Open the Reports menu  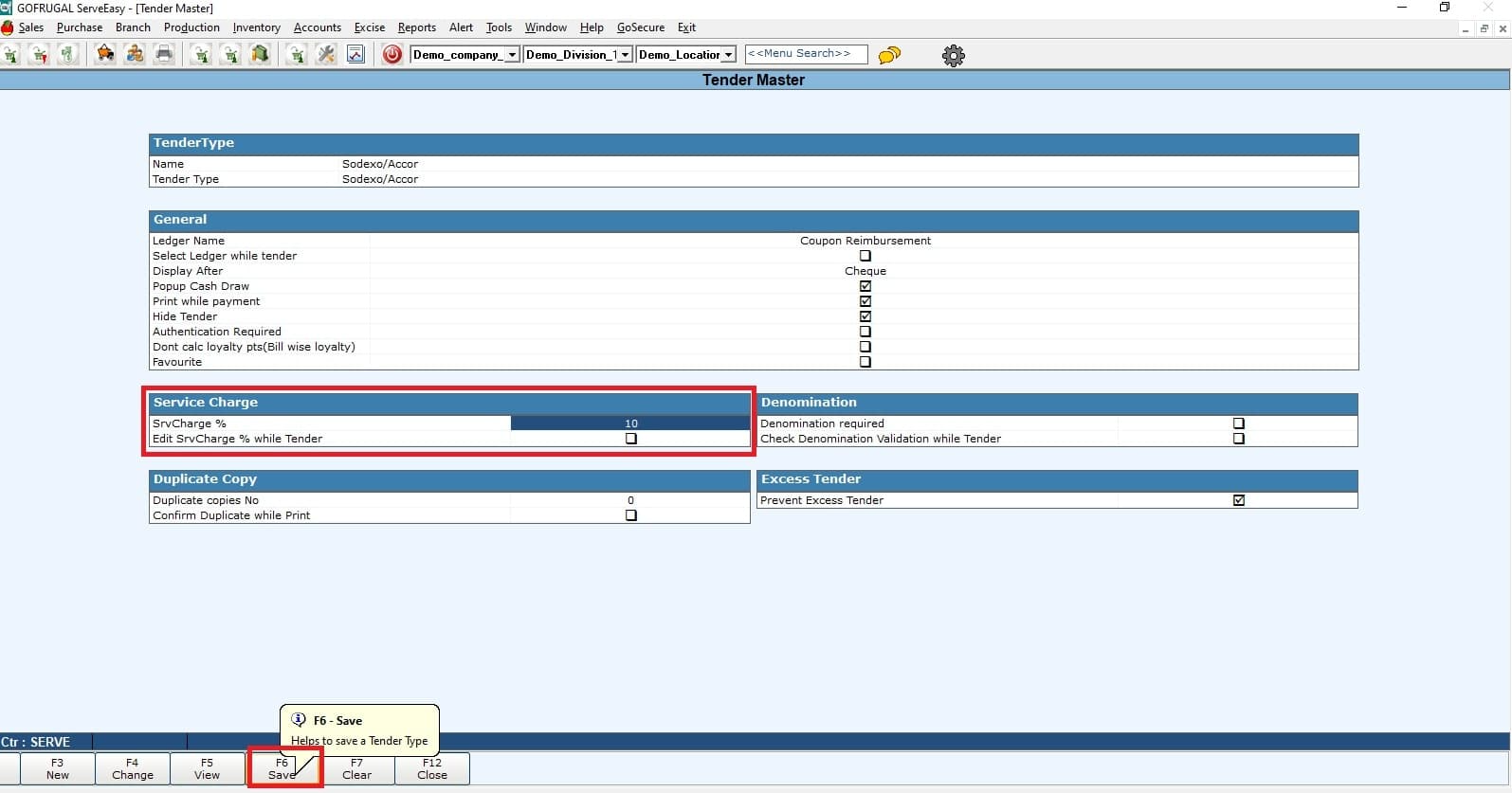[x=417, y=27]
